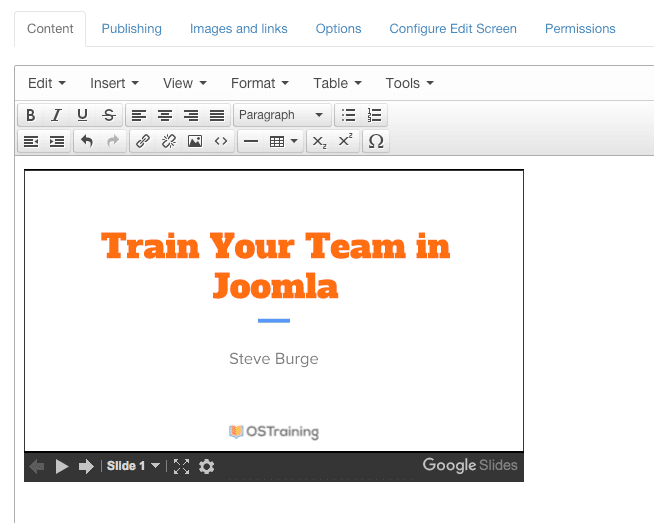Redo the last action
The width and height of the screenshot is (654, 523).
pos(113,141)
